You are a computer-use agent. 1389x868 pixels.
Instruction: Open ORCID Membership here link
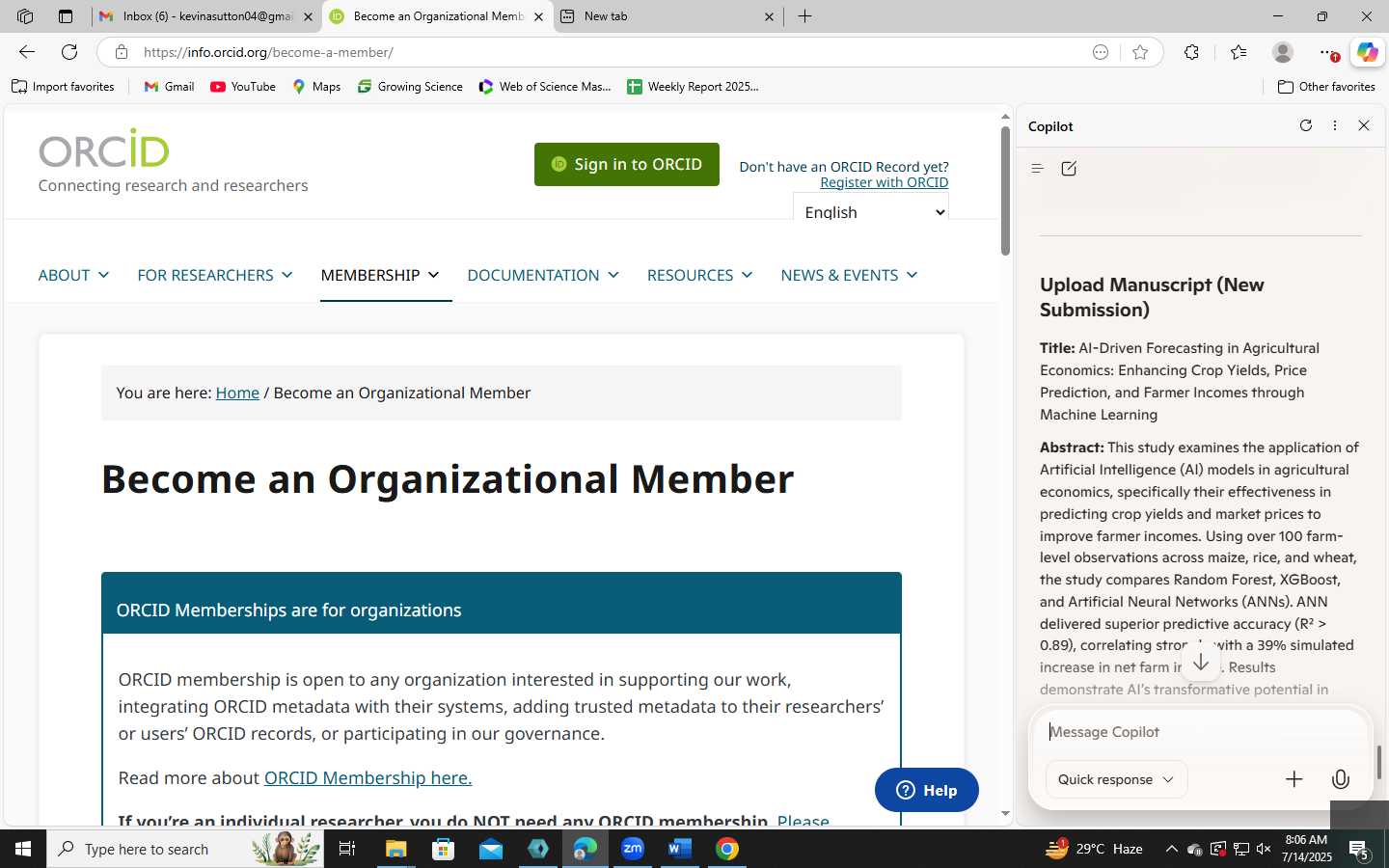[368, 777]
